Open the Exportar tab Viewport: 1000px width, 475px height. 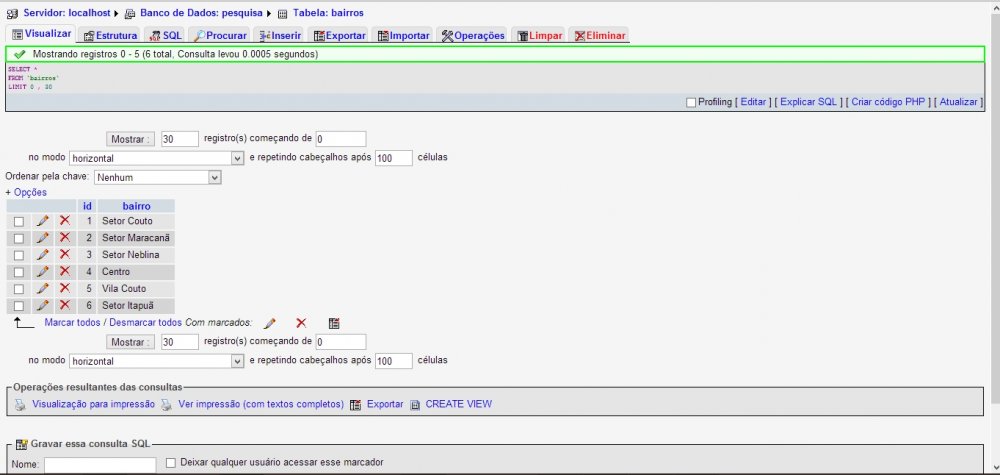coord(339,36)
